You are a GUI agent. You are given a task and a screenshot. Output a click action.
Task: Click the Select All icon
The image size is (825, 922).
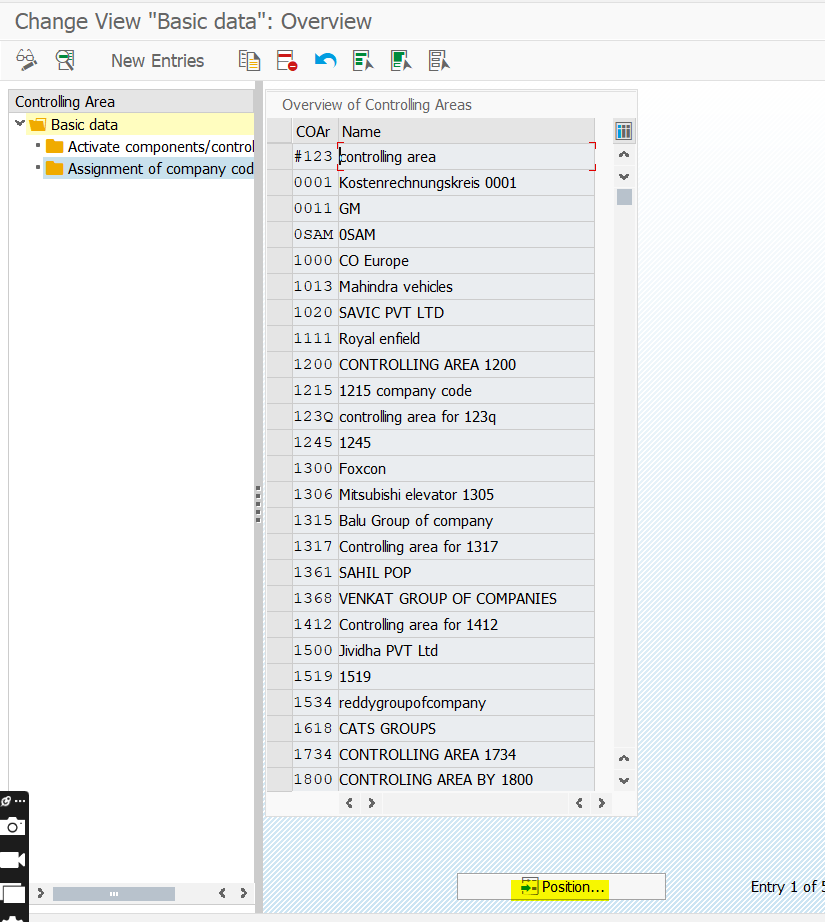click(363, 60)
